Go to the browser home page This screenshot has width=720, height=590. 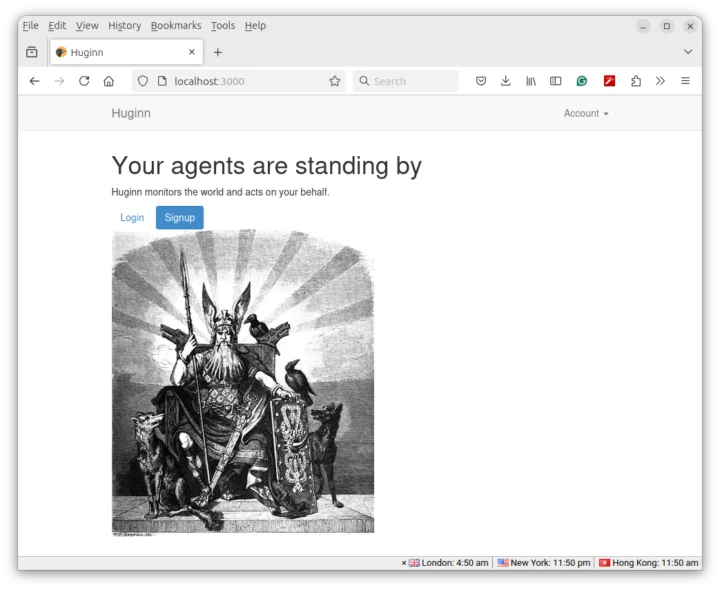(109, 81)
